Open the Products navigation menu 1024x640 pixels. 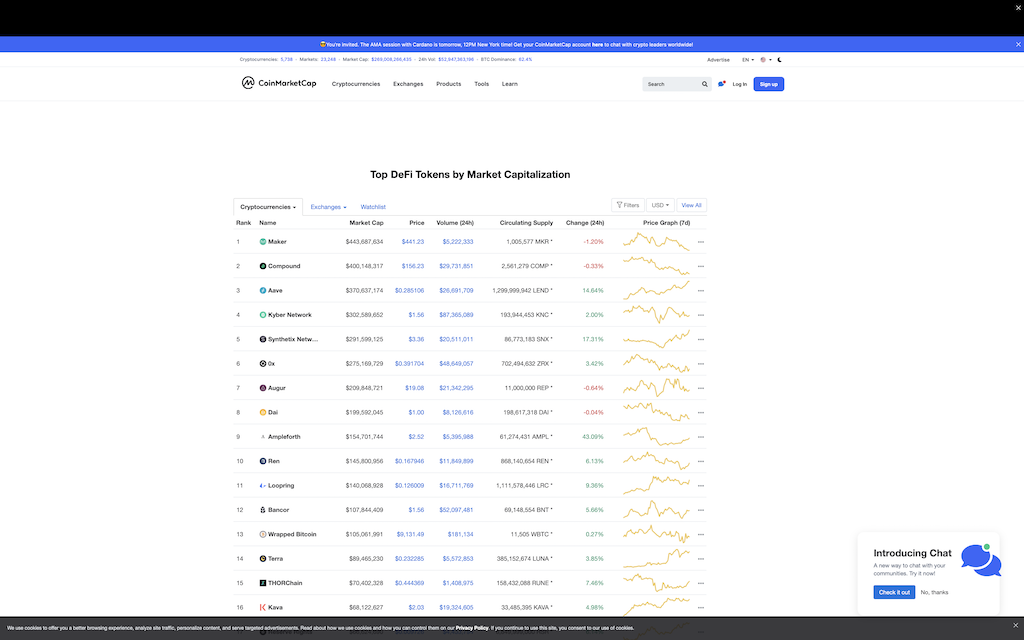pos(449,84)
